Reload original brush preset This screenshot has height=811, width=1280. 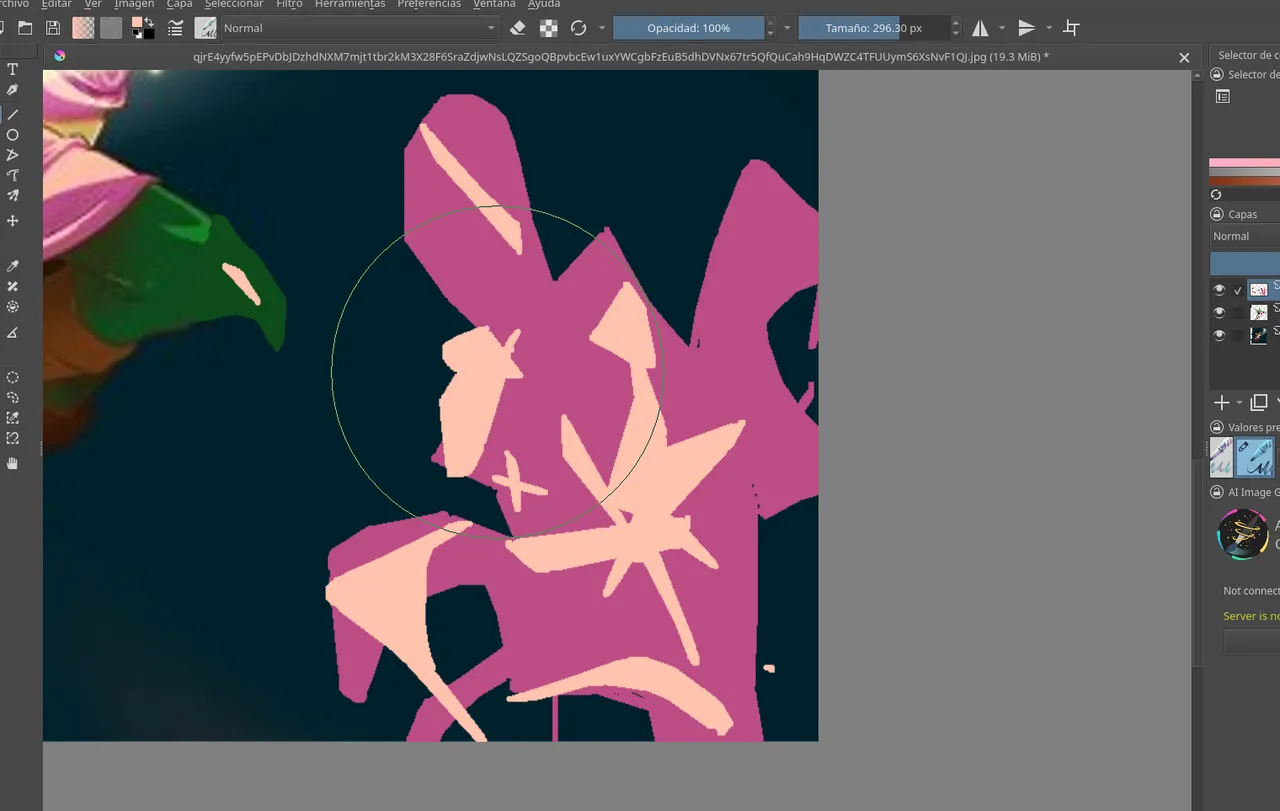(578, 28)
